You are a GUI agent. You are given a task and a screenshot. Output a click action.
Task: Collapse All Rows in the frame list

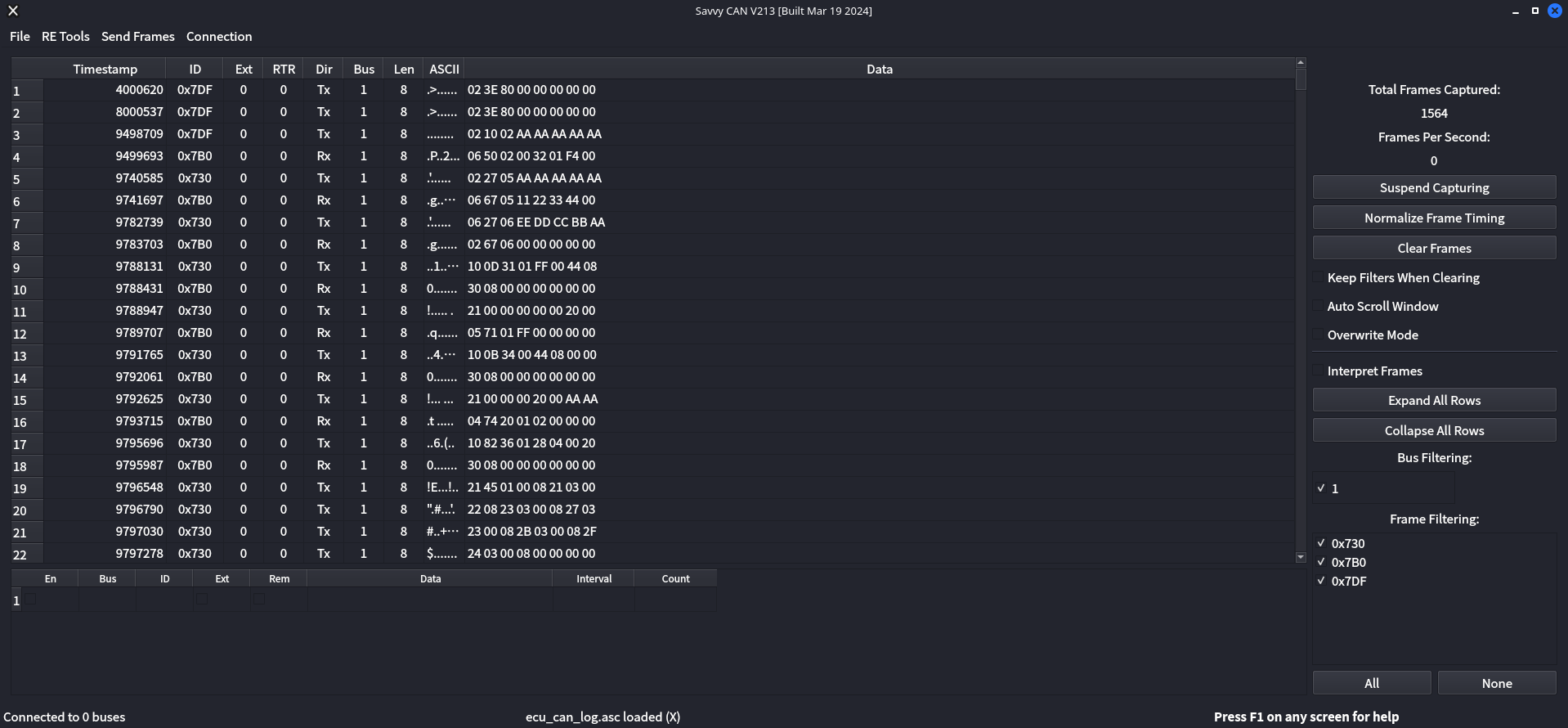click(1434, 431)
